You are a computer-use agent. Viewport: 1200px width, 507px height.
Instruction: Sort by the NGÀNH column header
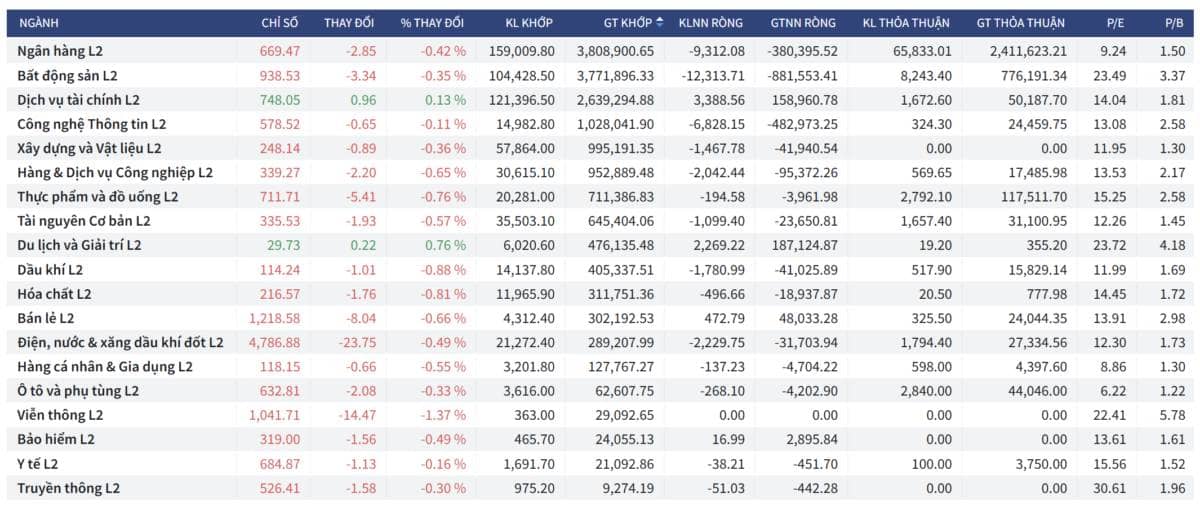click(39, 22)
